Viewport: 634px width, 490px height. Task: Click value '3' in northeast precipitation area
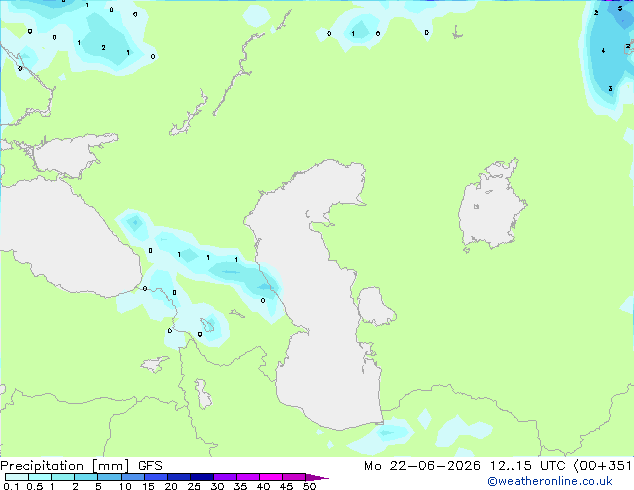[x=610, y=89]
